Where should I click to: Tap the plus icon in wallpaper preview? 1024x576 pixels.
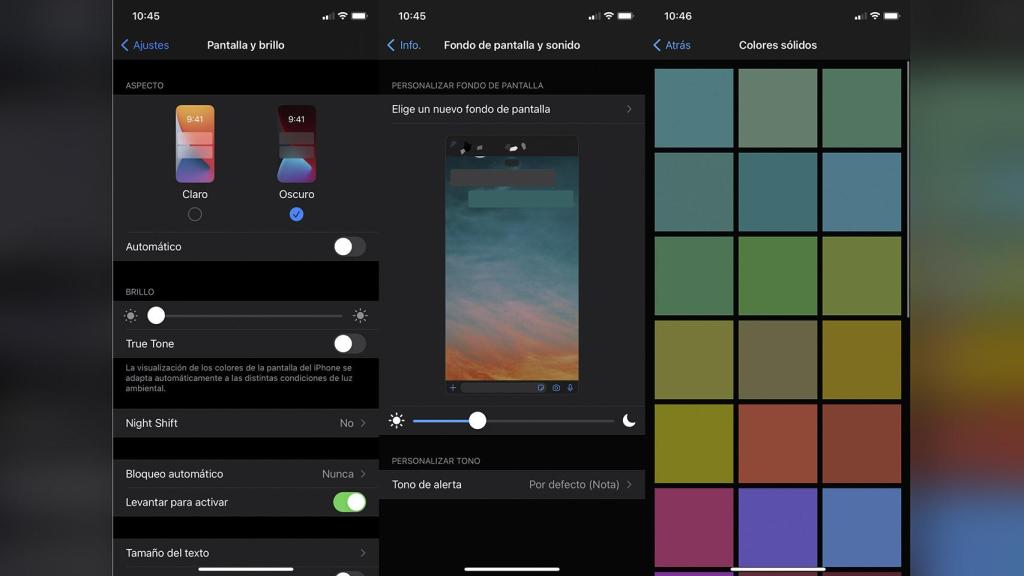click(453, 387)
